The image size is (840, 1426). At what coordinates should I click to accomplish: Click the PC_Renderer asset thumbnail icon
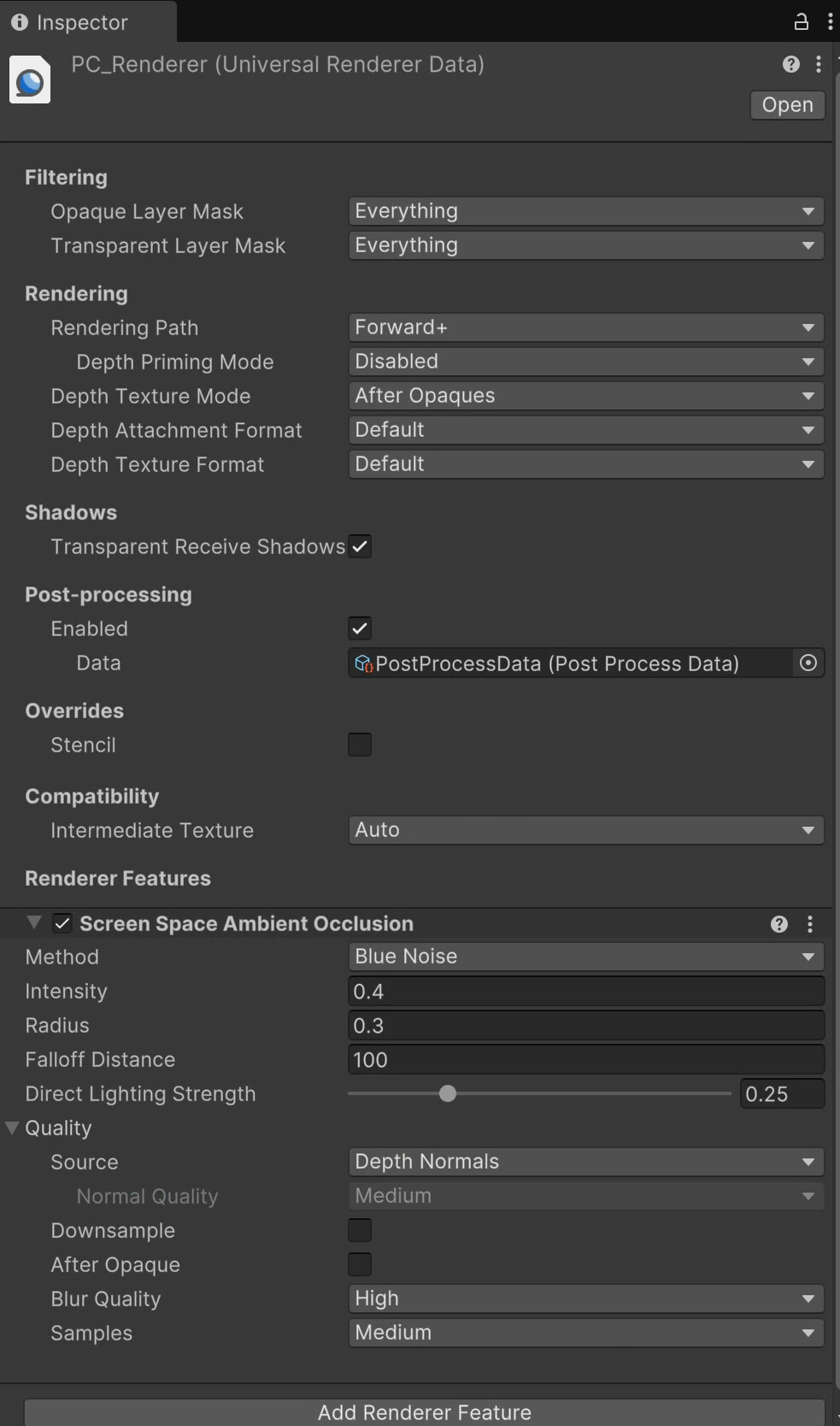[30, 80]
